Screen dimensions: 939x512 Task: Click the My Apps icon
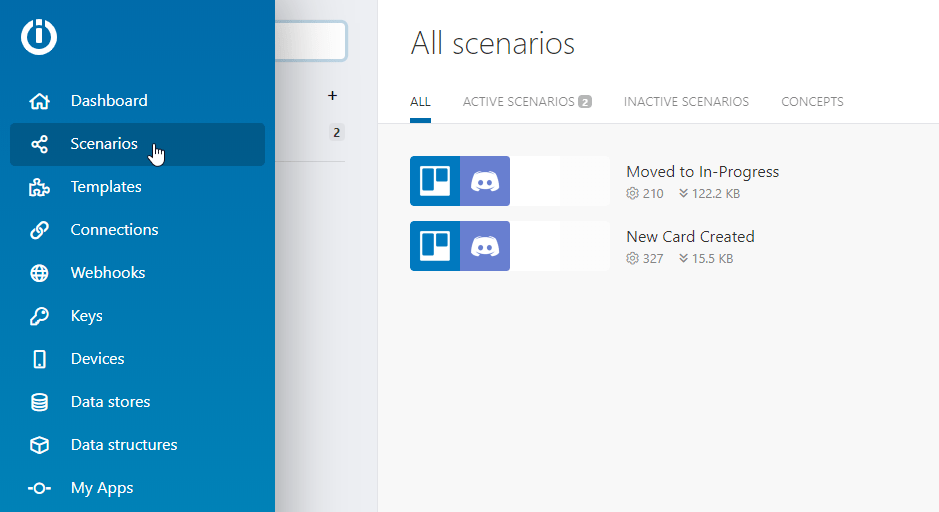pos(40,489)
